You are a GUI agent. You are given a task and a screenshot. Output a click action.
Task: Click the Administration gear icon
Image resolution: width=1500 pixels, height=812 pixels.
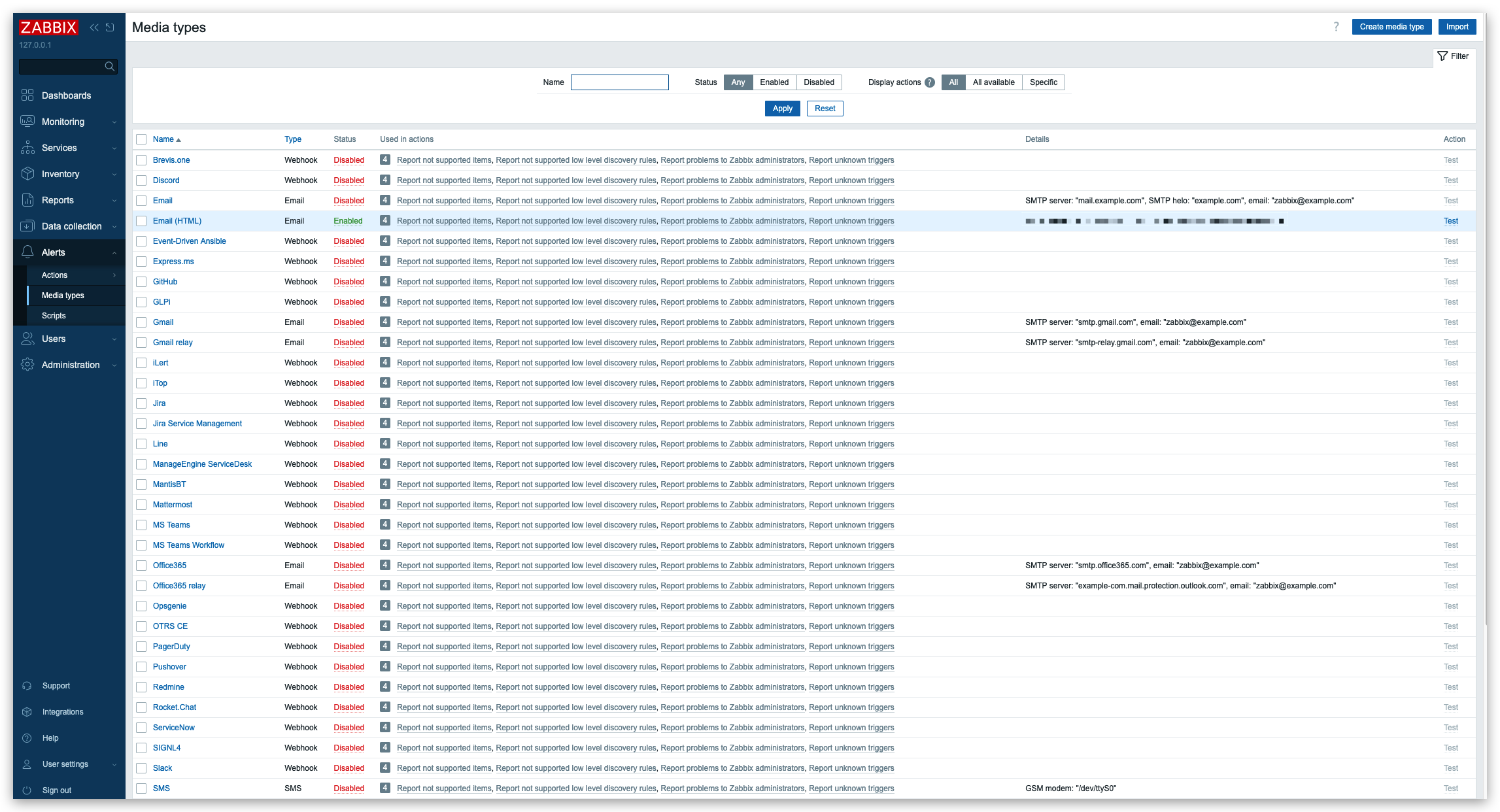[27, 365]
